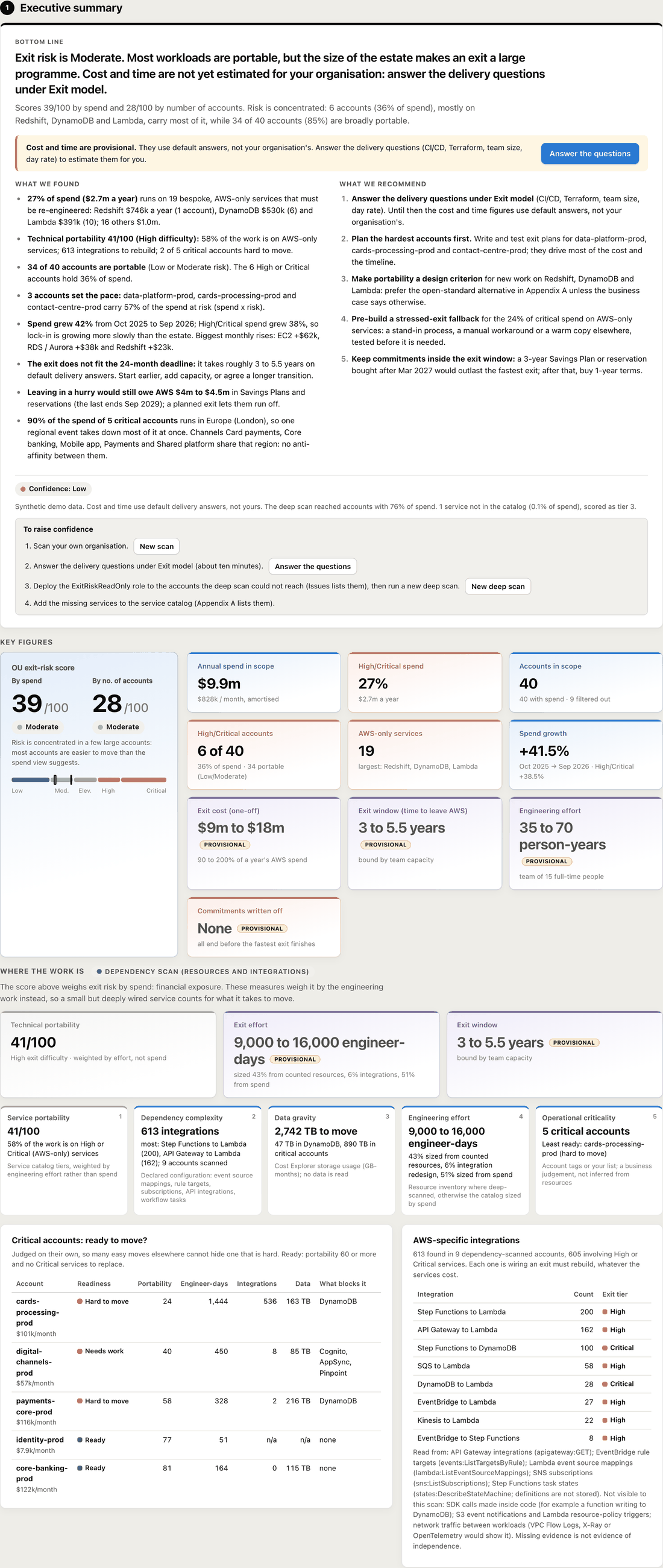Viewport: 663px width, 1568px height.
Task: Select the PROVISIONAL badge under "35 to 70 person-years"
Action: point(546,861)
